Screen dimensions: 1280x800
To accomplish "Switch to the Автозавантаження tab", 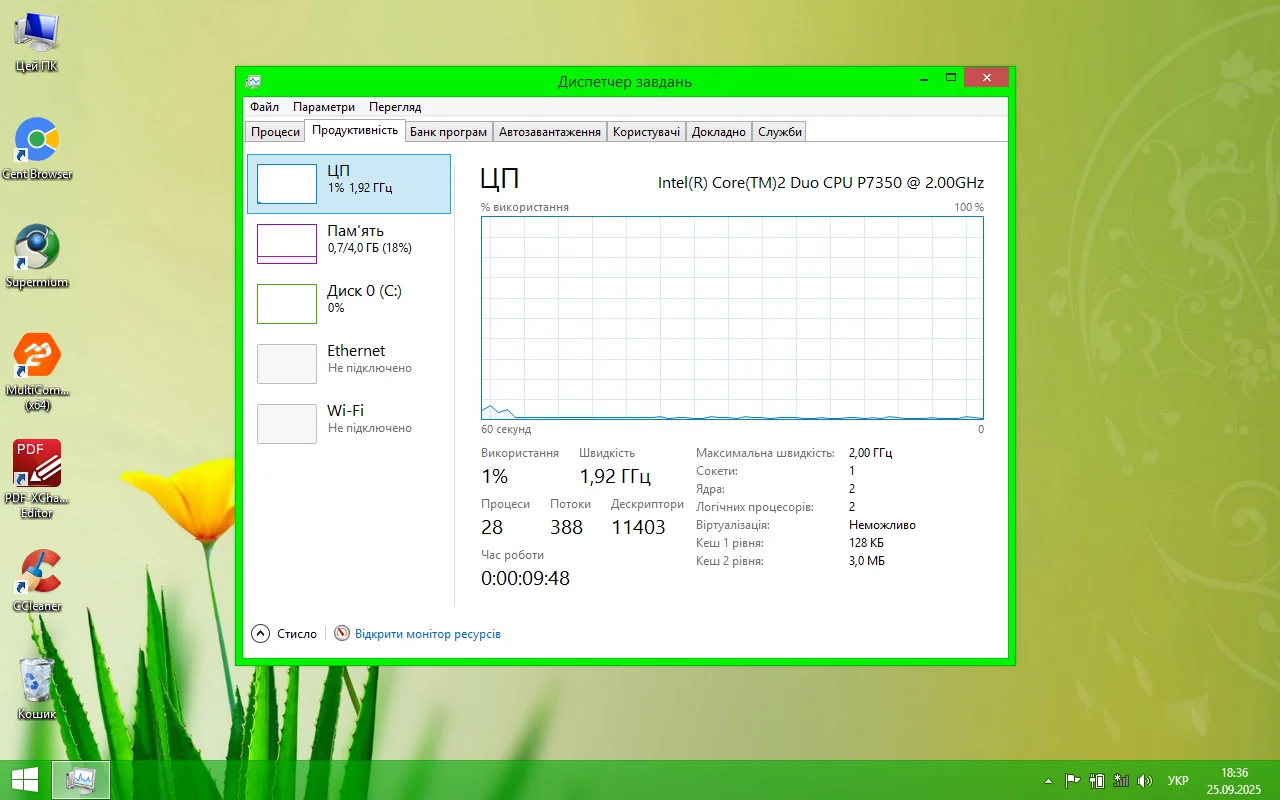I will point(549,132).
